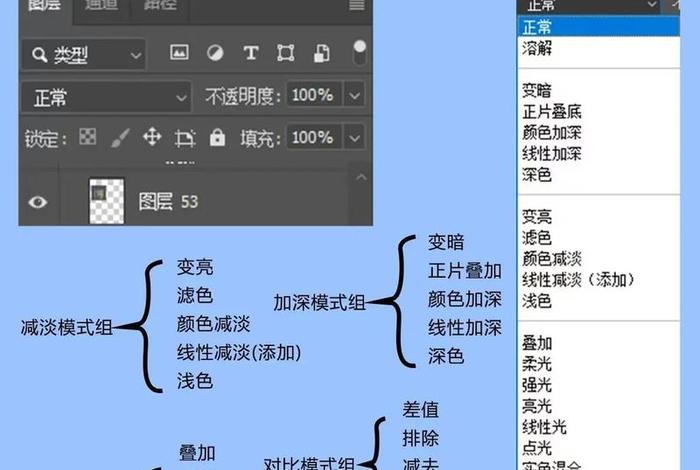Screen dimensions: 700x470
Task: Open the 类型 filter dropdown
Action: coord(84,55)
